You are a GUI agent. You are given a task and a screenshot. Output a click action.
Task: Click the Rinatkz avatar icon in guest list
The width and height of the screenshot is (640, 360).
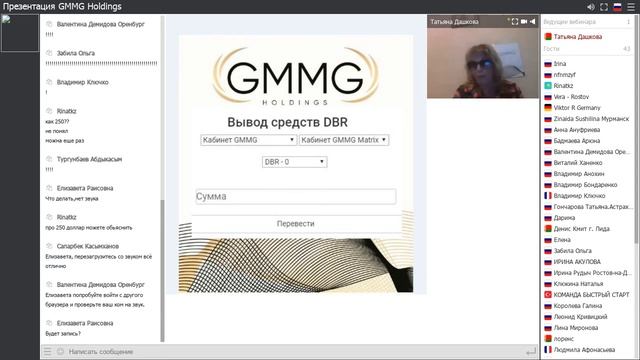[x=548, y=86]
